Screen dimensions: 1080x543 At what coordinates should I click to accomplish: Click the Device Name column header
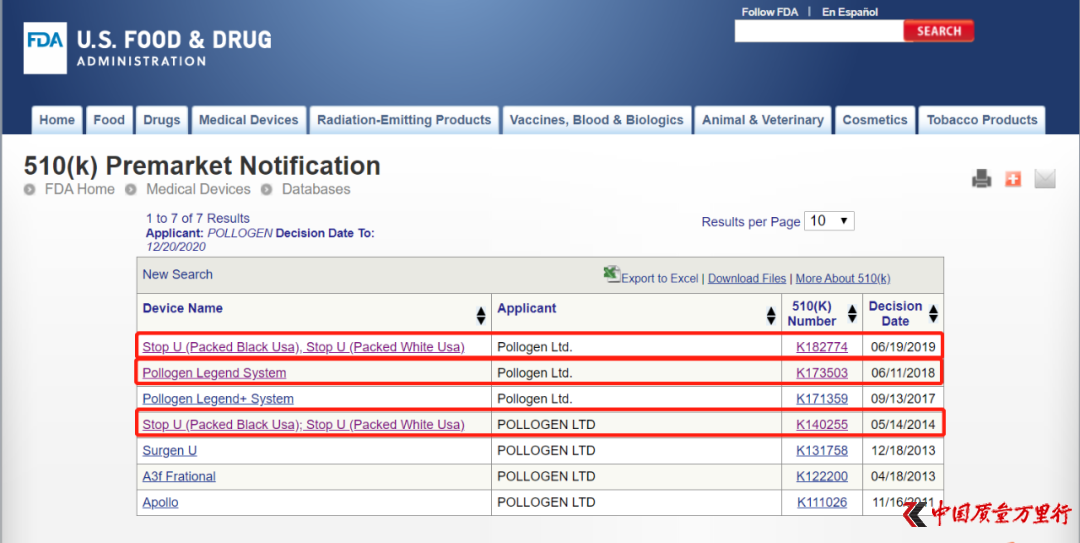click(x=183, y=308)
